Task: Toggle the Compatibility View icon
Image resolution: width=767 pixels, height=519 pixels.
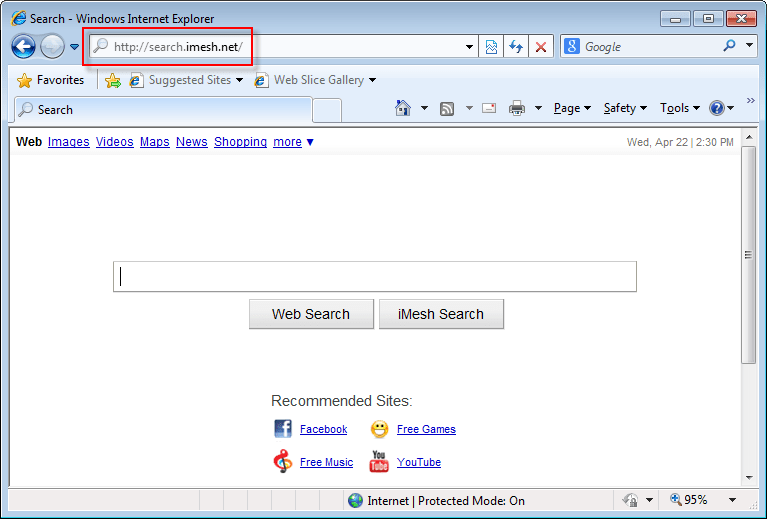Action: (x=491, y=47)
